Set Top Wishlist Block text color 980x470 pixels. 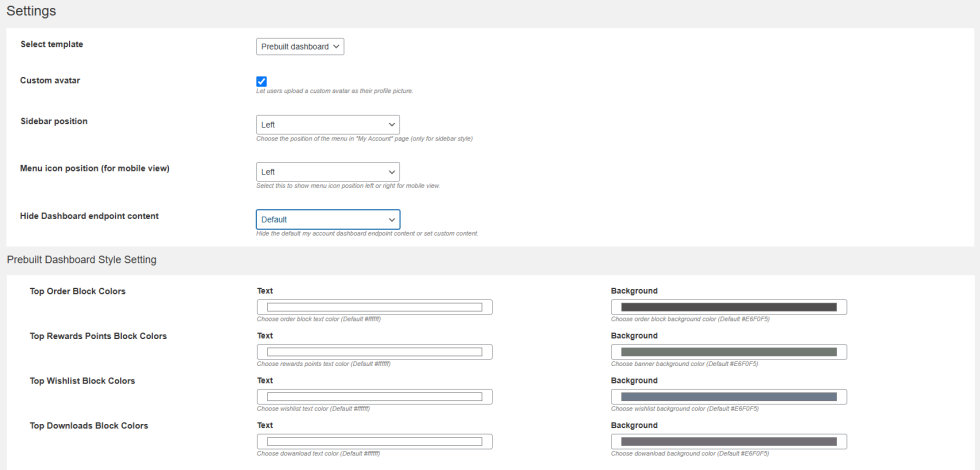(375, 397)
